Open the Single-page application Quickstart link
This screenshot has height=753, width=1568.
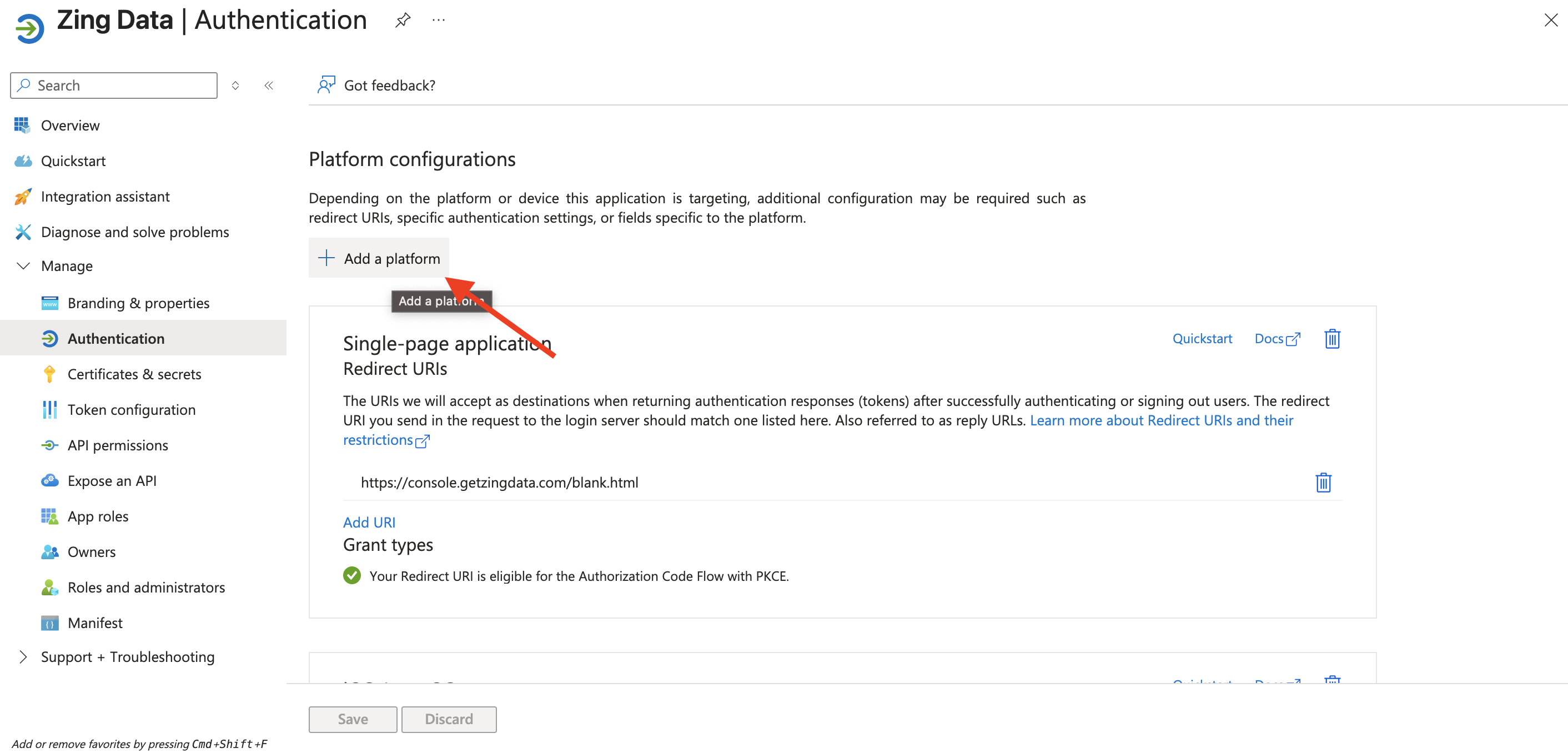[x=1202, y=338]
